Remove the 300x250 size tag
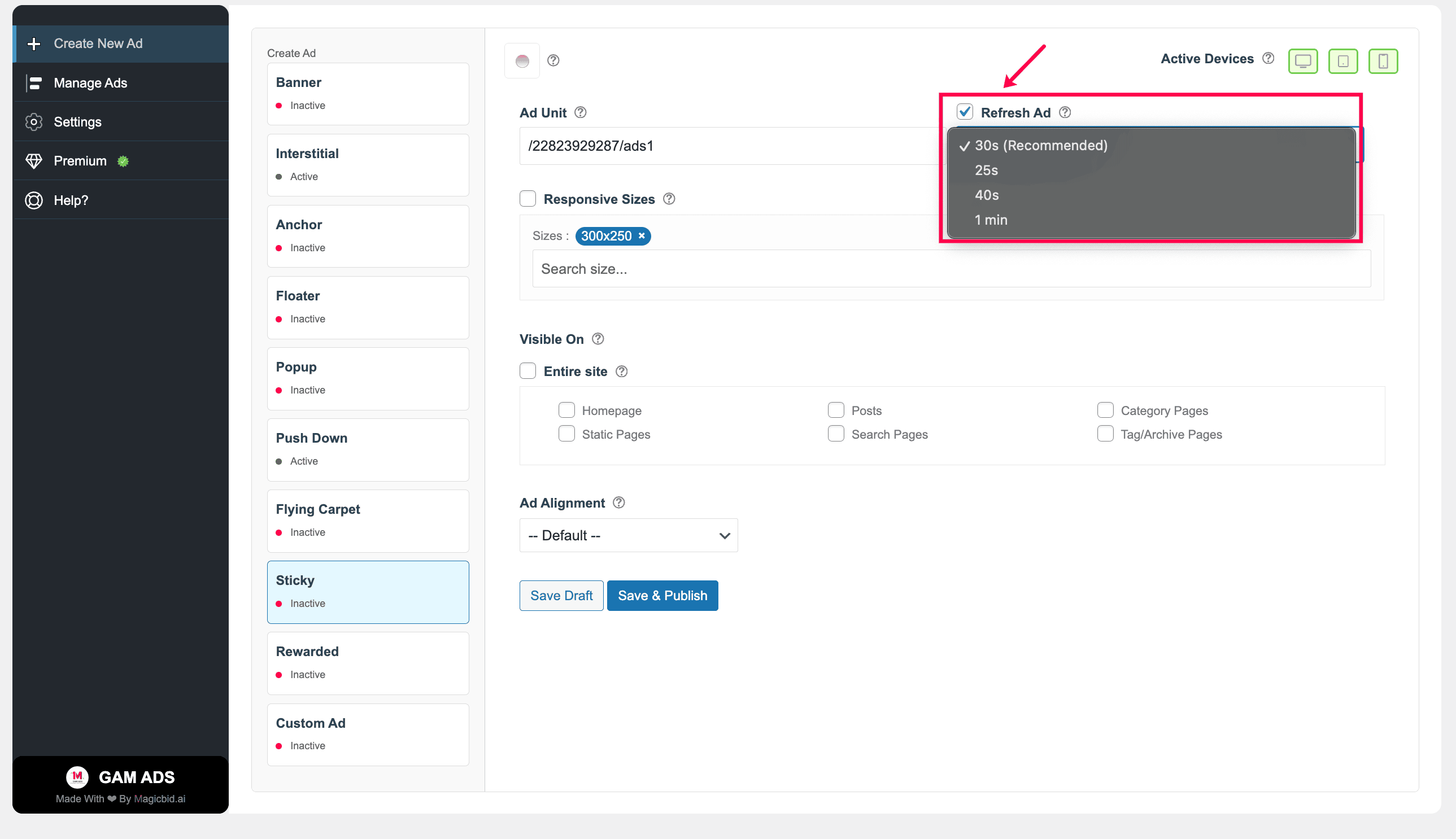Viewport: 1456px width, 839px height. 642,235
